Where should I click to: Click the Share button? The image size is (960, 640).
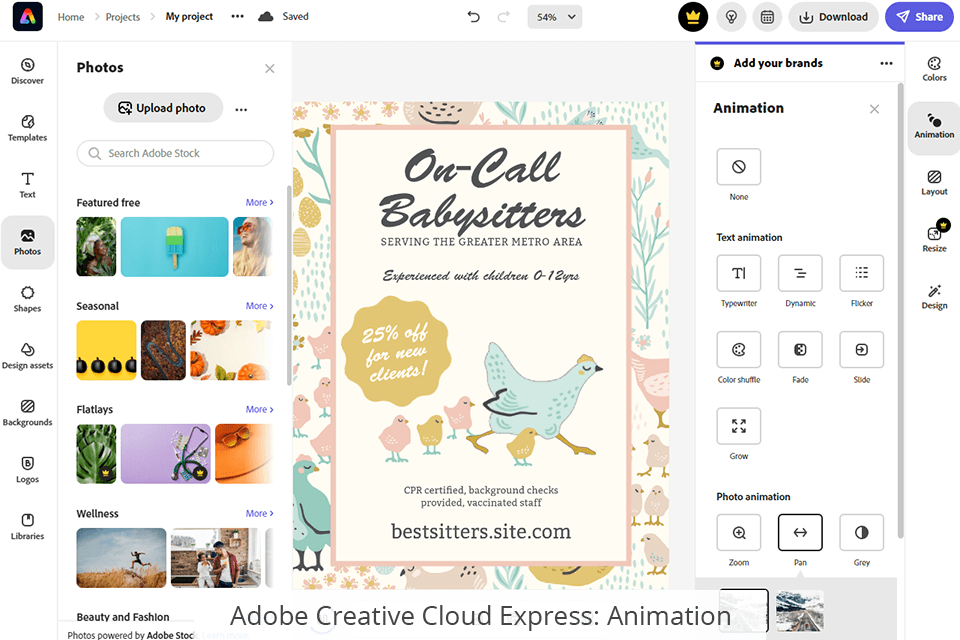coord(919,17)
